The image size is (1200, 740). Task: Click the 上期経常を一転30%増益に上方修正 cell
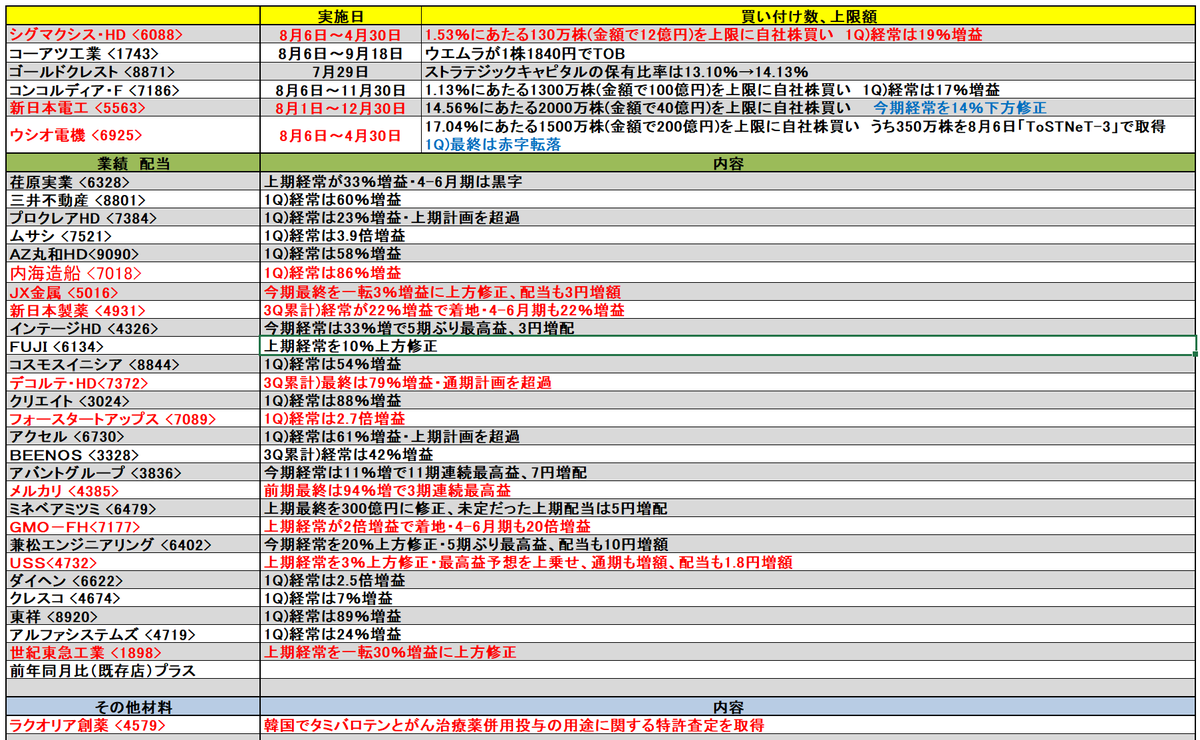pos(728,652)
